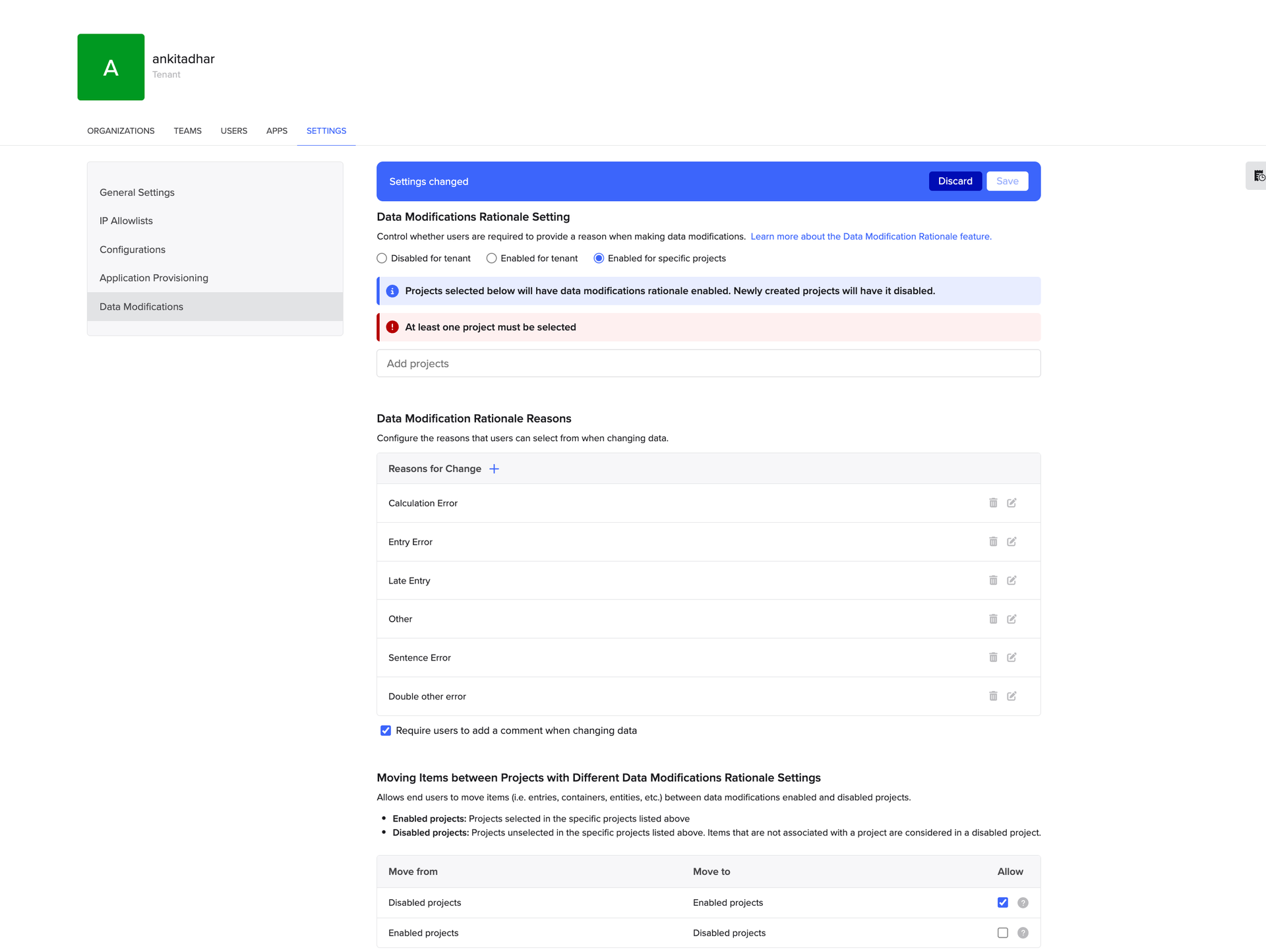
Task: Save the changed settings
Action: tap(1007, 181)
